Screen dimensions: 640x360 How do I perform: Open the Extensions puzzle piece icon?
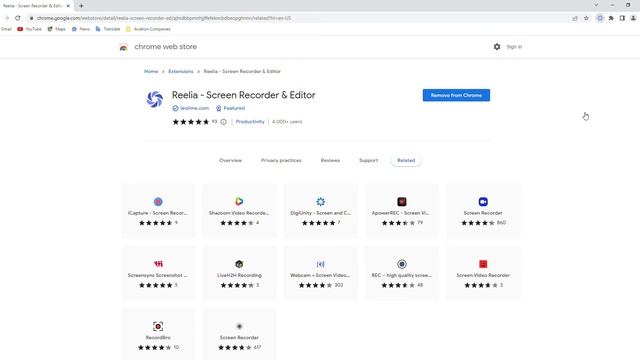pos(611,18)
